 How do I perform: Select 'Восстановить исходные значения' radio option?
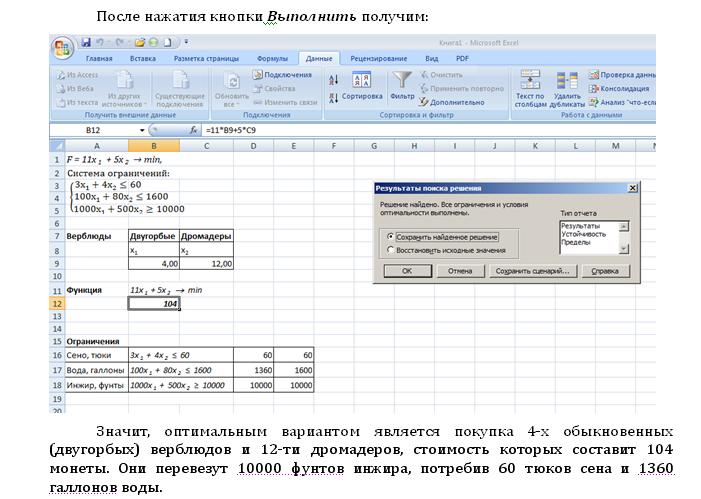(x=391, y=250)
